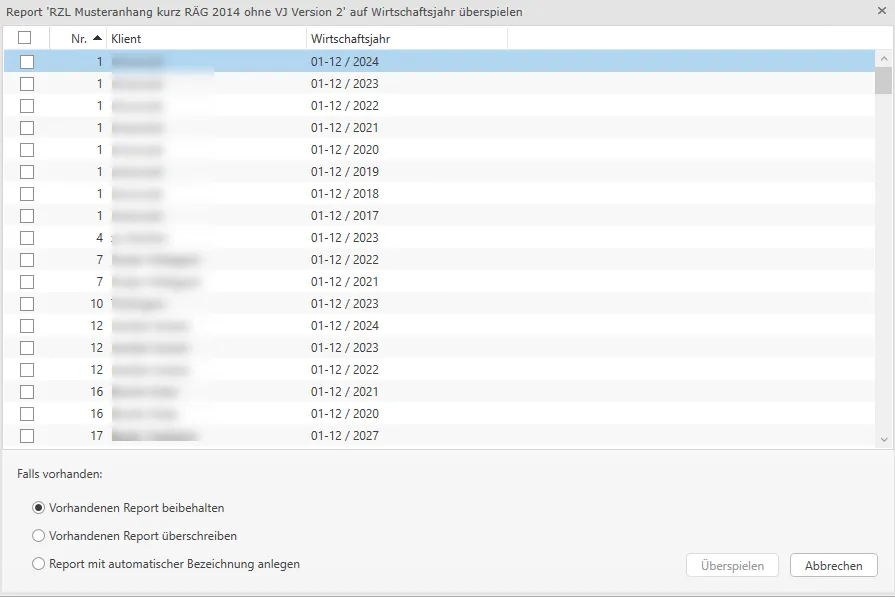Mark the checkbox for Nr. 7, year 2022
This screenshot has width=895, height=597.
27,260
